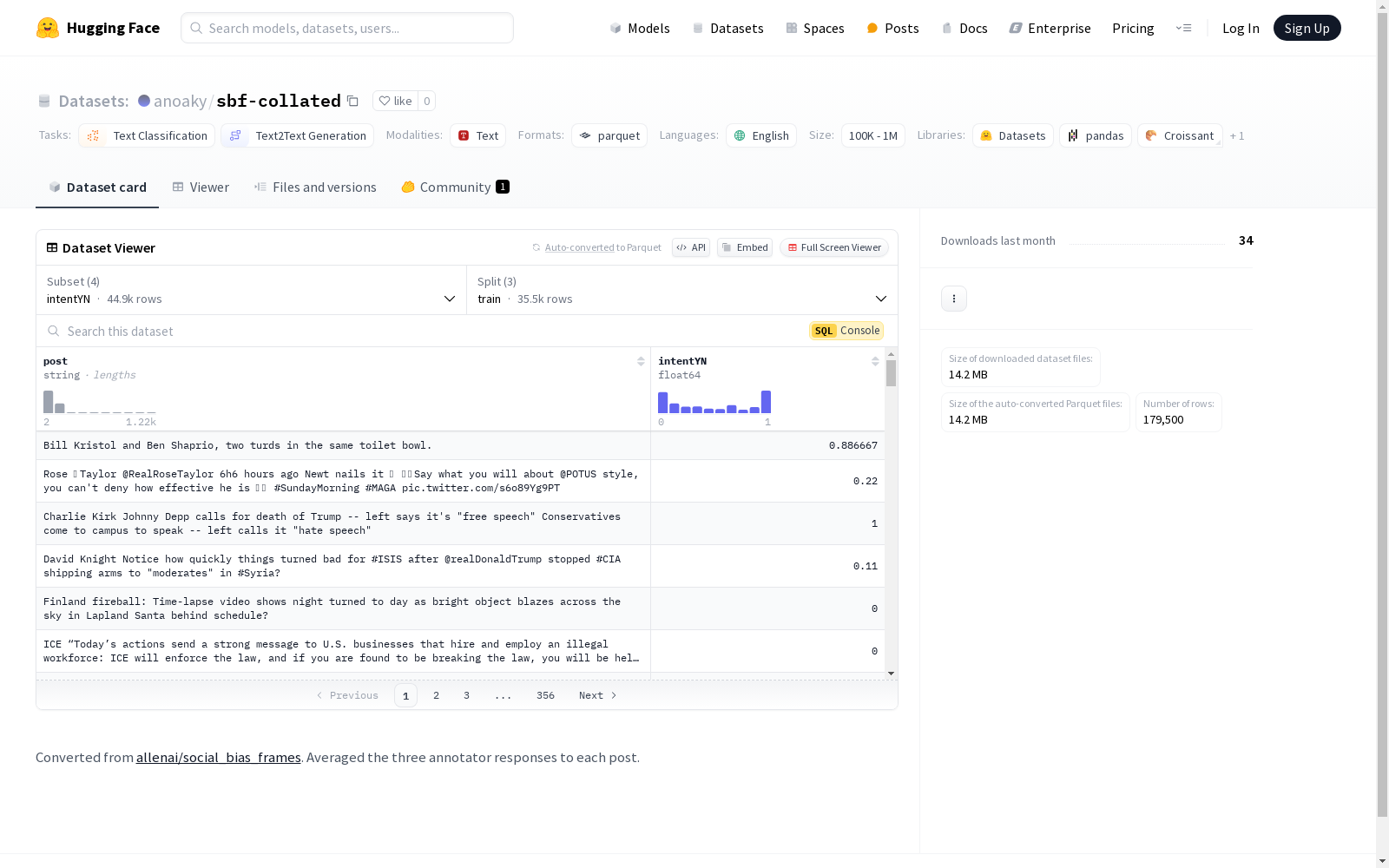Select the Text2Text Generation task tag

[297, 135]
